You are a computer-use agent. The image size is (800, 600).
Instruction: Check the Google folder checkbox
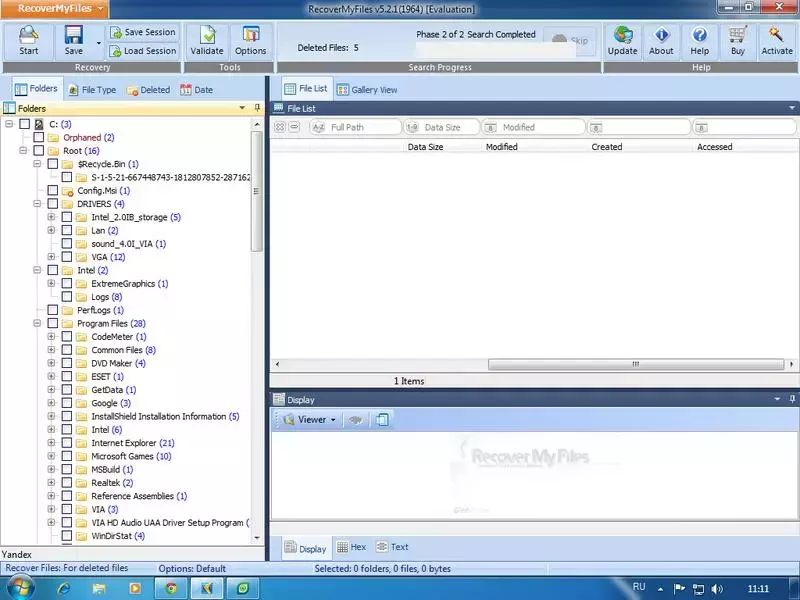[67, 403]
